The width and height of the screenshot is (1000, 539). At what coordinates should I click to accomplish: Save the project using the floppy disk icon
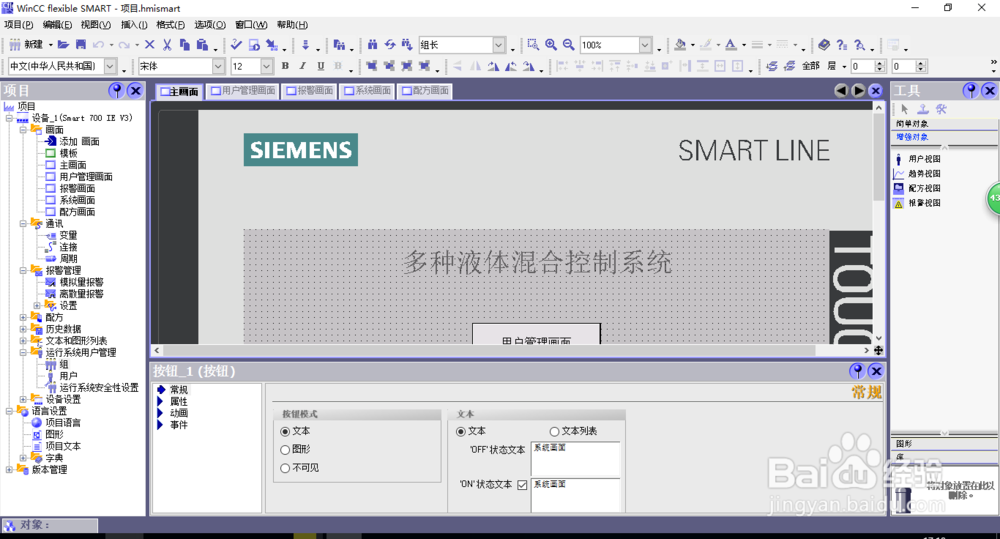[x=80, y=45]
